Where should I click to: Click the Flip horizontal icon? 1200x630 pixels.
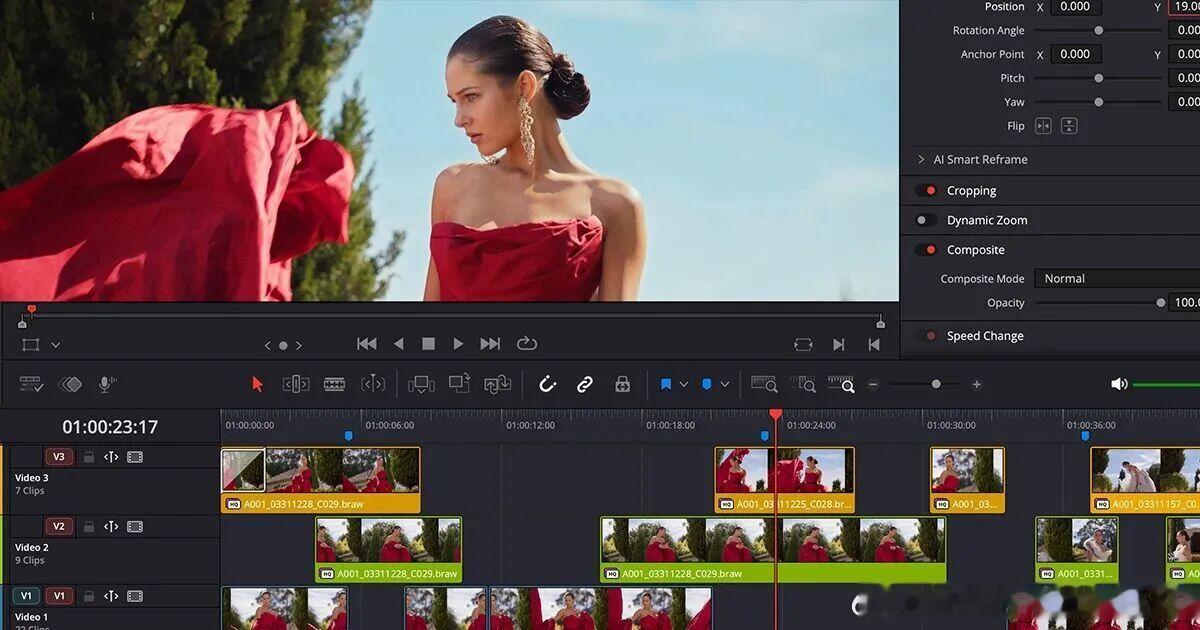(1043, 126)
